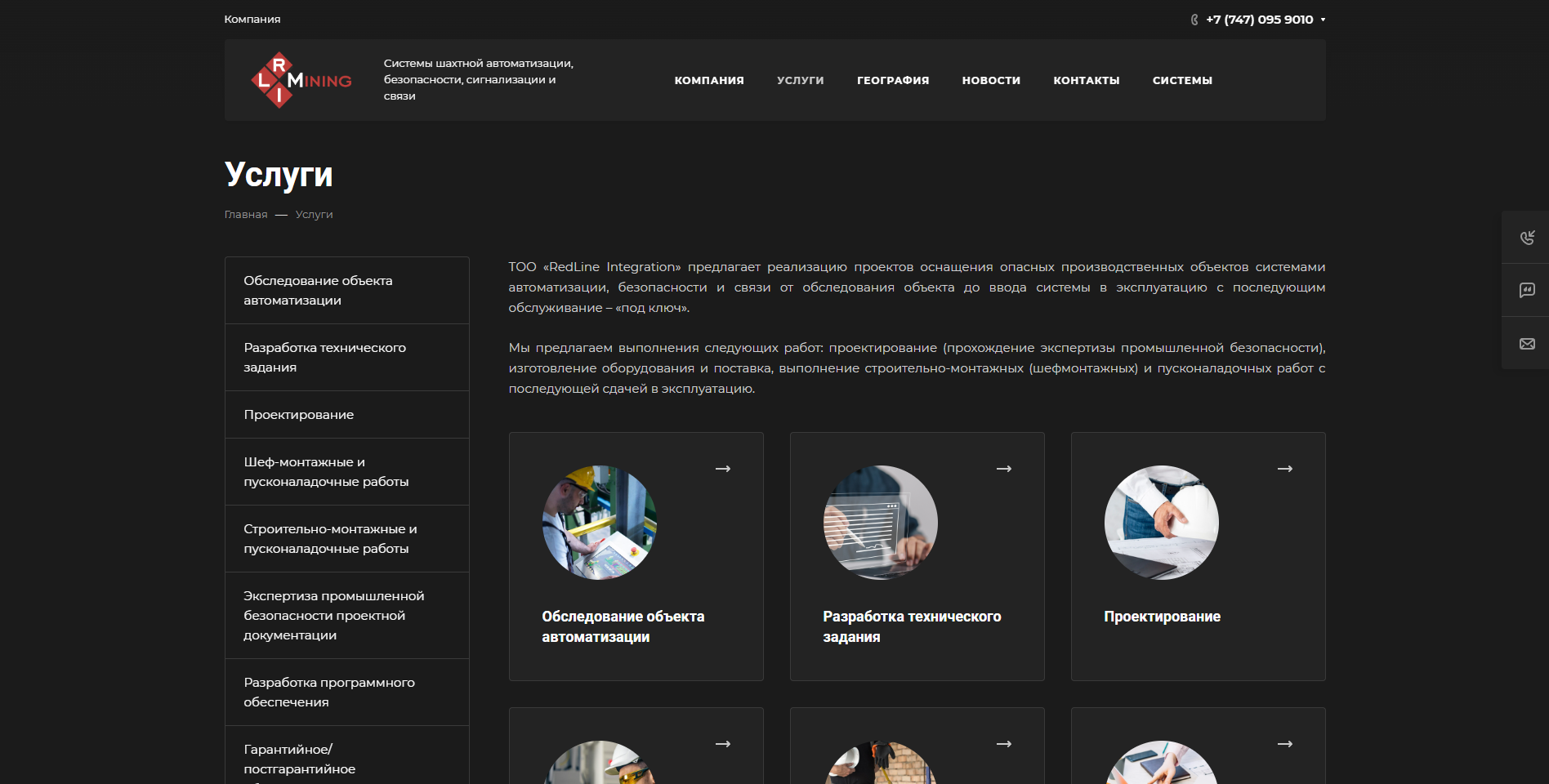Open the Услуги menu item
This screenshot has height=784, width=1549.
coord(801,80)
